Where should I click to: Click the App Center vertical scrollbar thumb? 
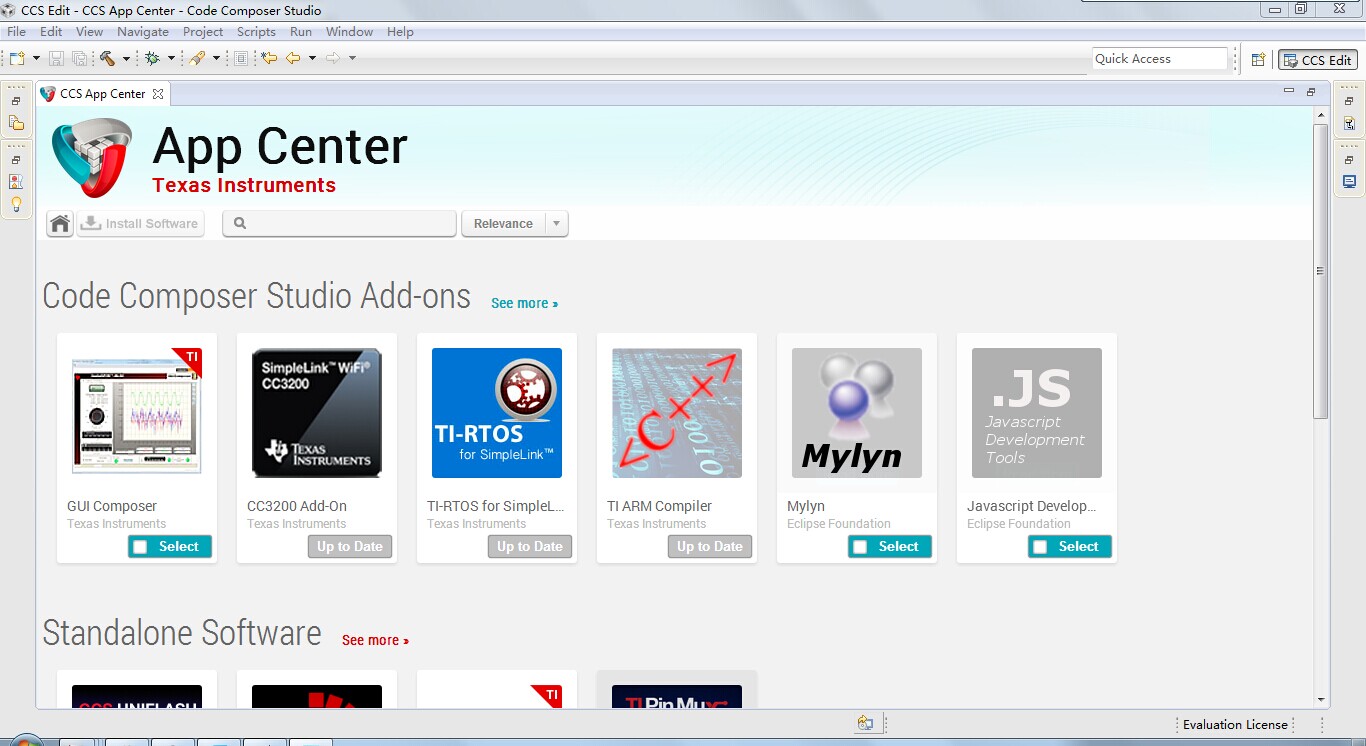[x=1320, y=271]
